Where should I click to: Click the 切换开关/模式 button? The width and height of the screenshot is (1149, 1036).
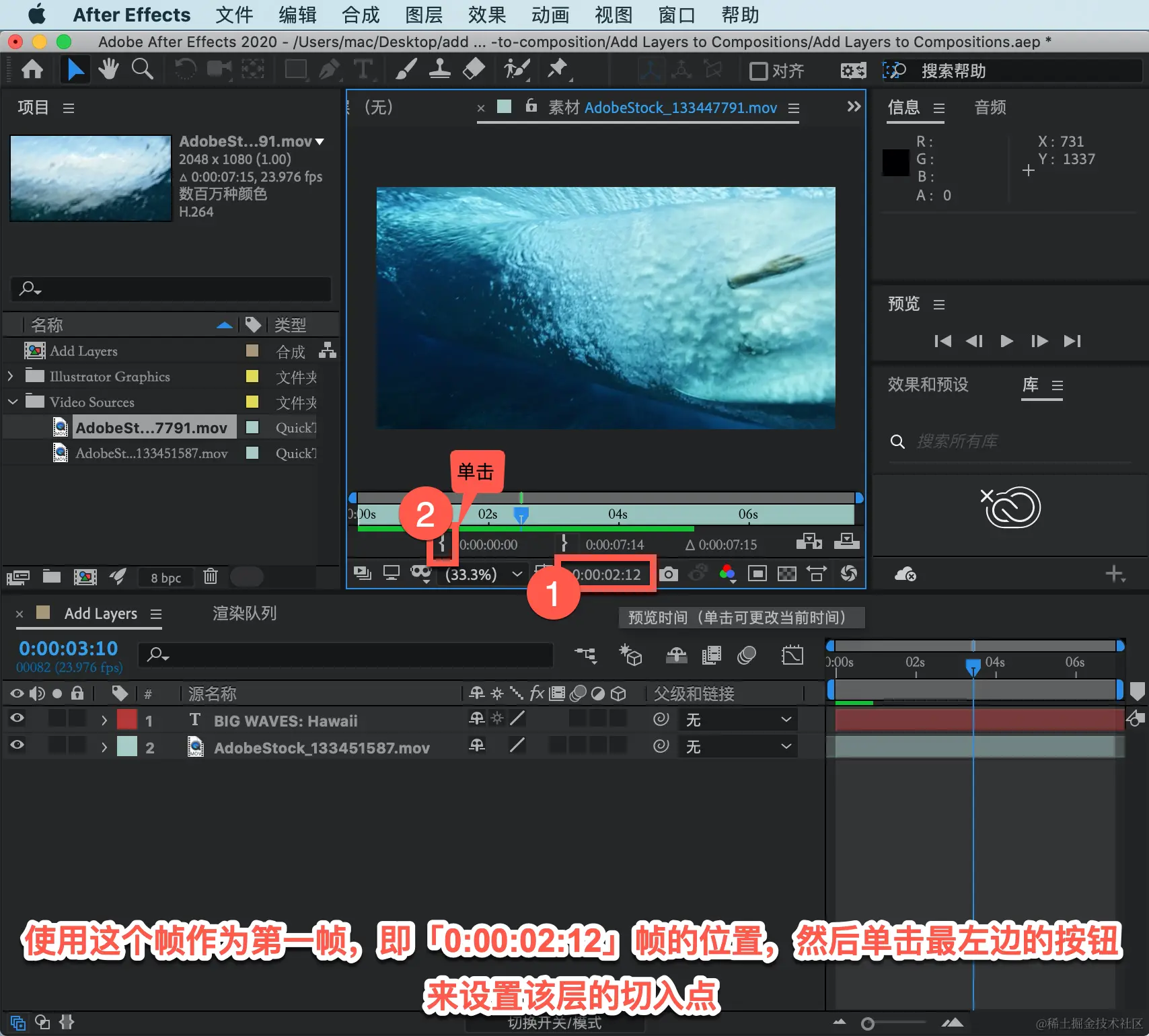[x=555, y=1023]
